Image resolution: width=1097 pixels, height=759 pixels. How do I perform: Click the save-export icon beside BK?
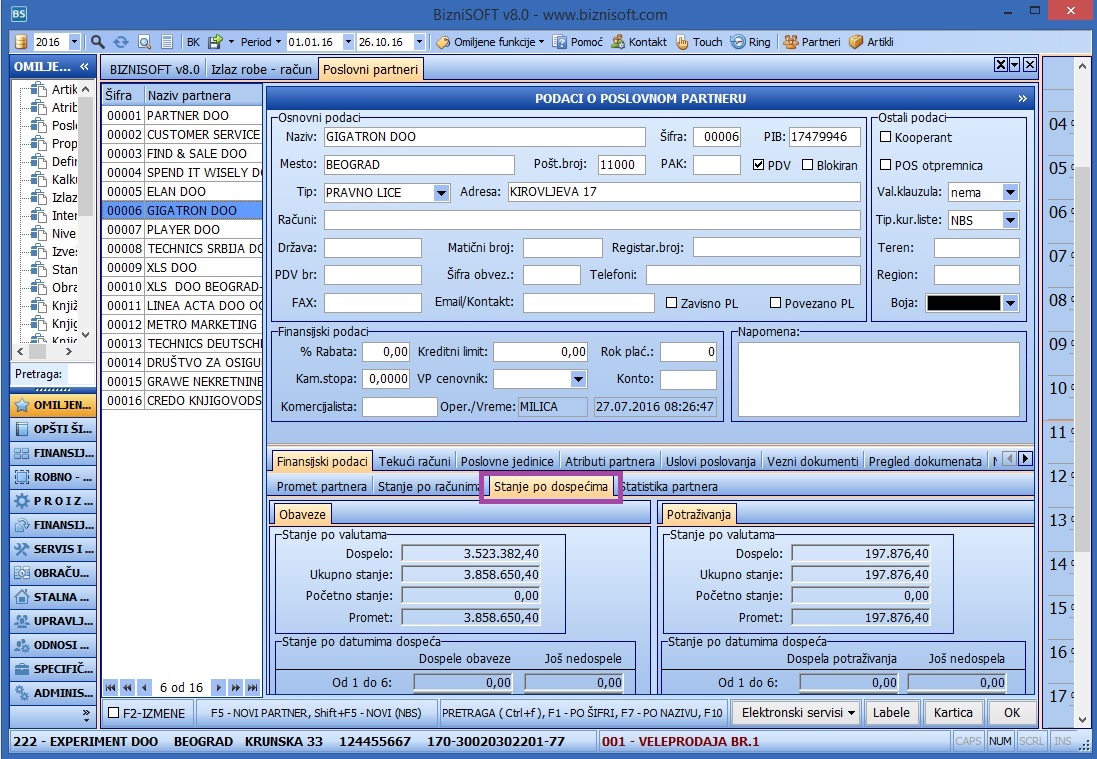pyautogui.click(x=215, y=42)
